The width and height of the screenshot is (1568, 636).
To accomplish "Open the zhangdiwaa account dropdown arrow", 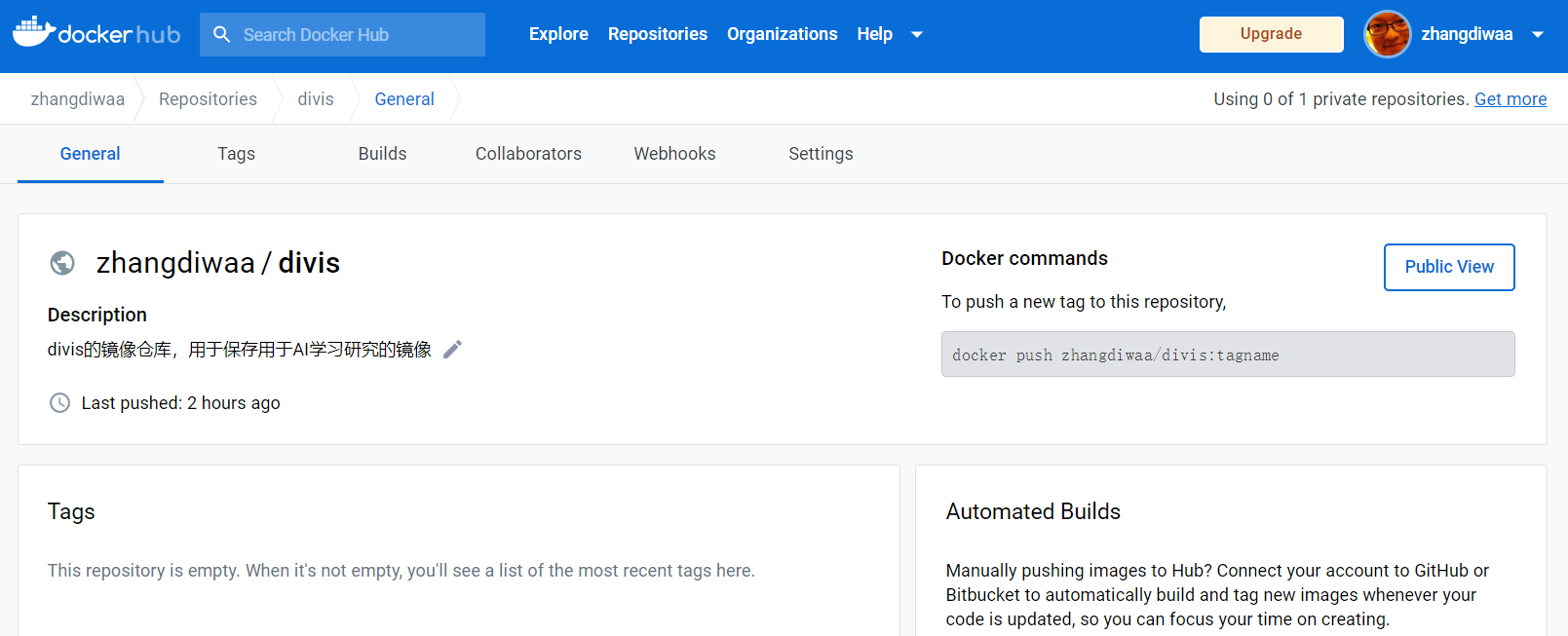I will (x=1538, y=35).
